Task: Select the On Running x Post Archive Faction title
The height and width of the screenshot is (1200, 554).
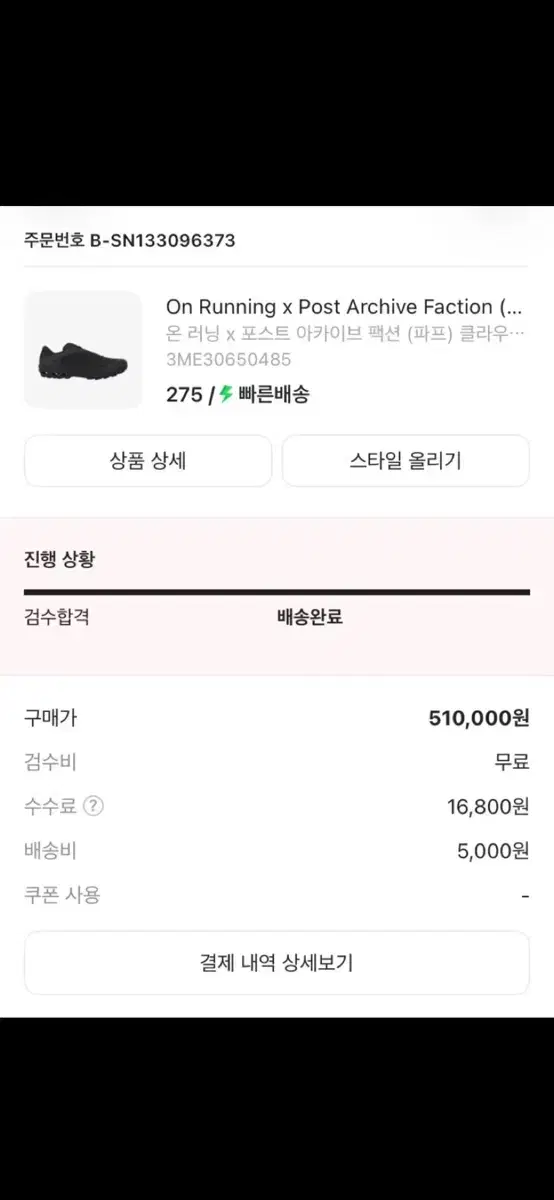Action: (x=344, y=307)
